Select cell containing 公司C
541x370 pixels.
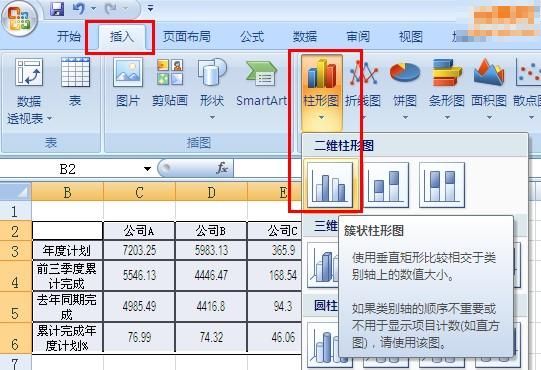coord(275,231)
